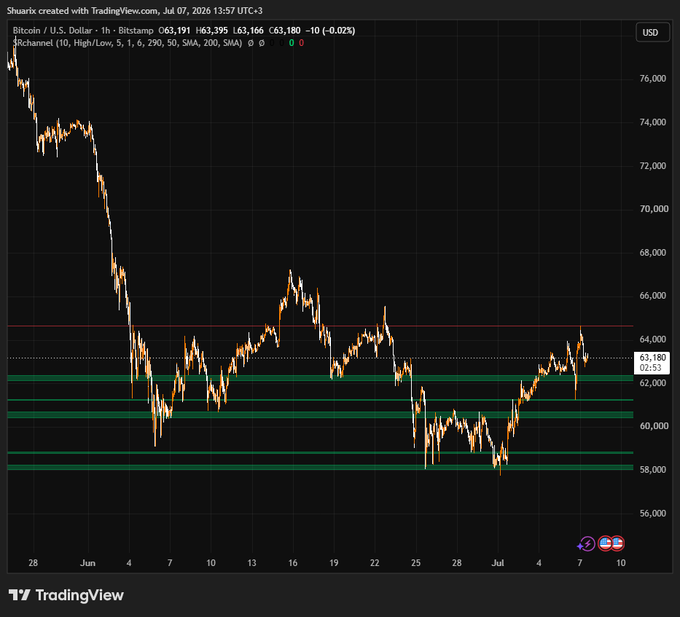The width and height of the screenshot is (680, 617).
Task: Open the SRchannel indicator legend settings
Action: 128,43
